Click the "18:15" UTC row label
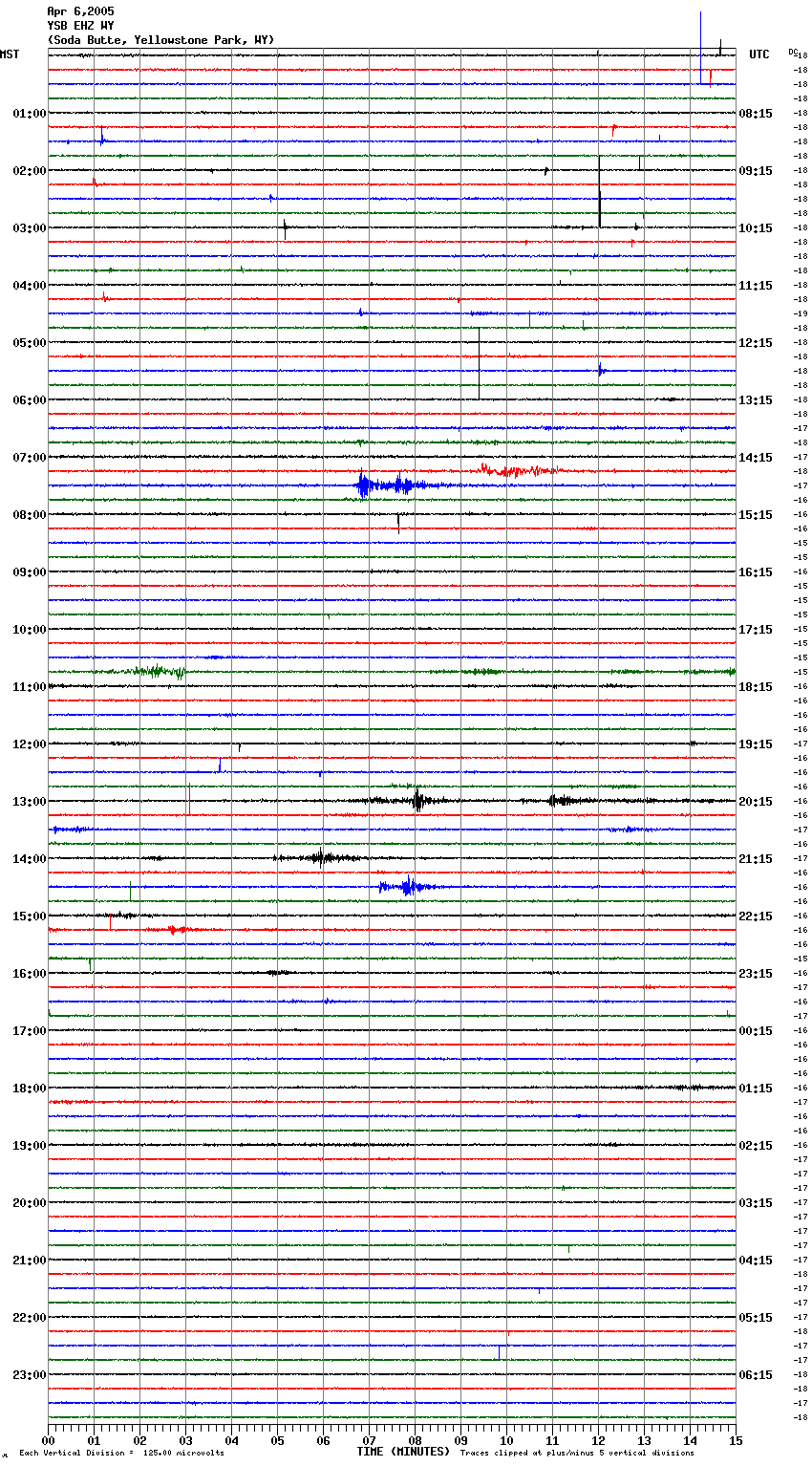The image size is (812, 1466). 756,687
